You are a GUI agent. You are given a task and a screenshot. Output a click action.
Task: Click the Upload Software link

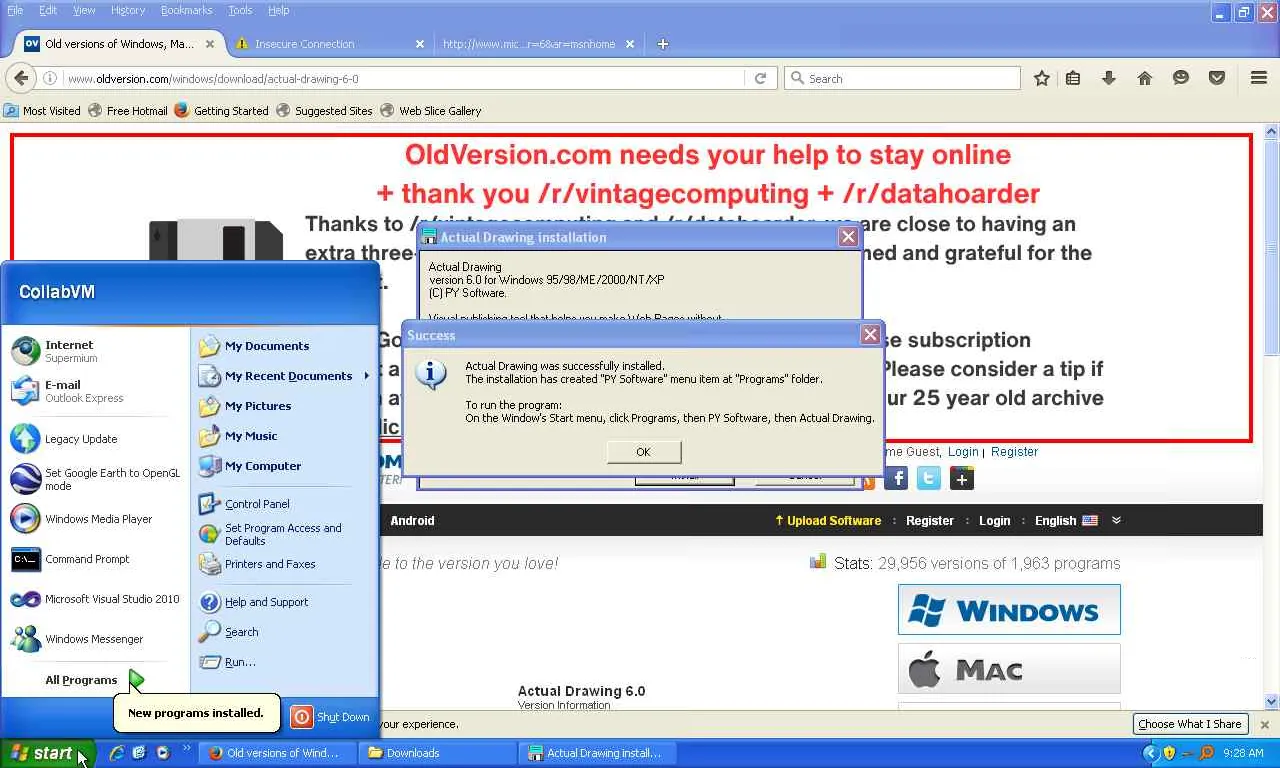(828, 520)
